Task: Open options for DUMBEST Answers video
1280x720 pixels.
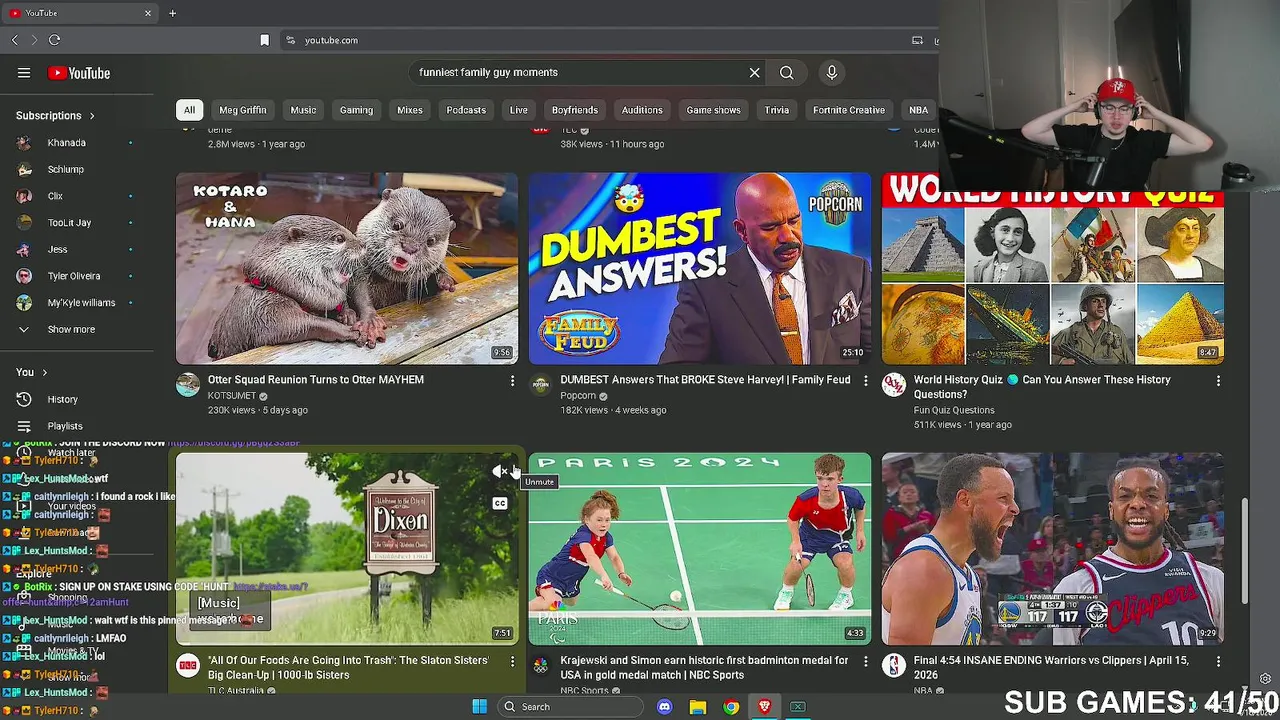Action: (865, 381)
